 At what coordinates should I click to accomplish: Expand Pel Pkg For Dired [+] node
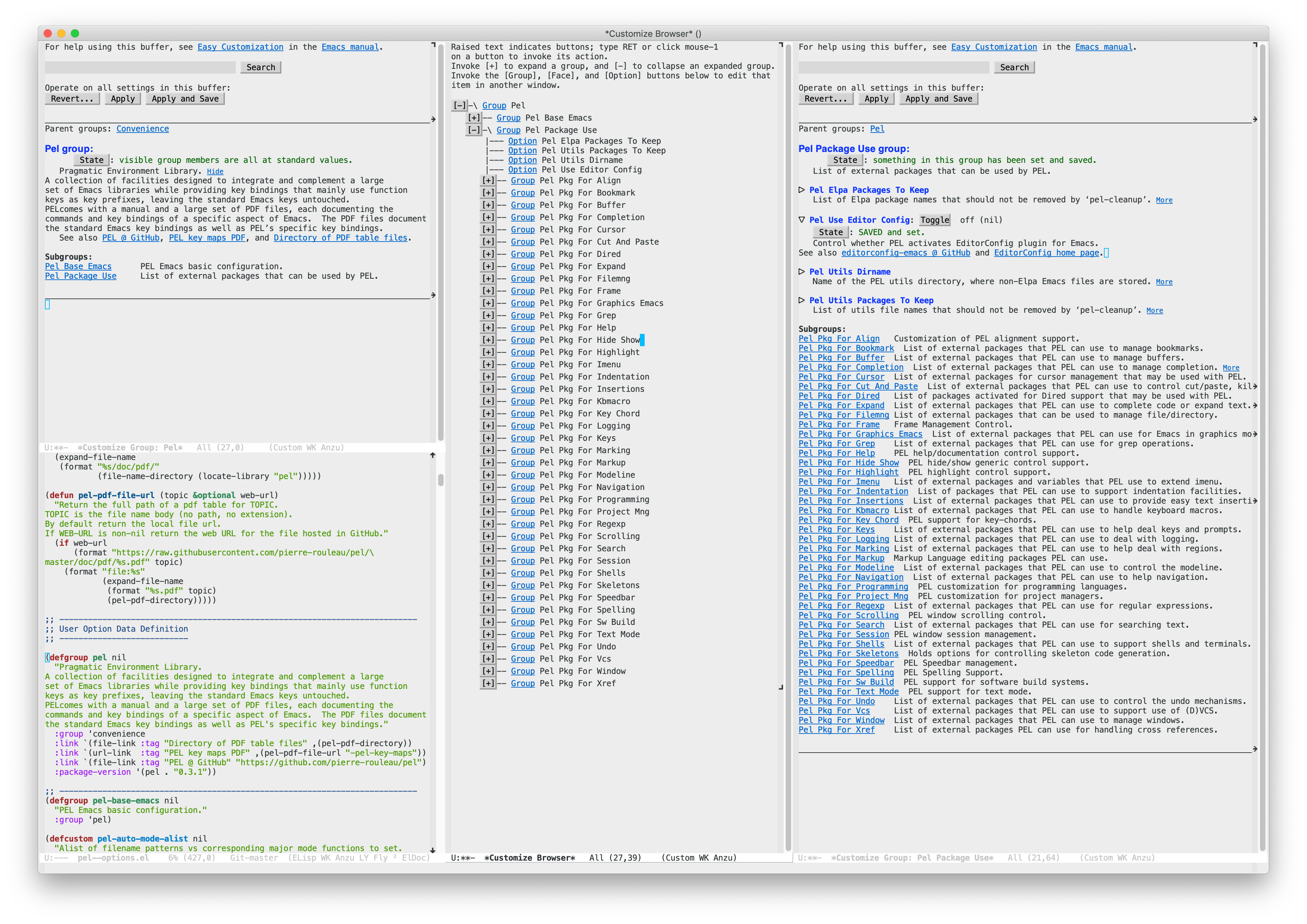[488, 254]
